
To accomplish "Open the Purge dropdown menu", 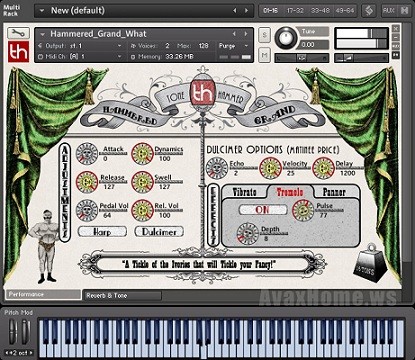I will click(x=234, y=46).
